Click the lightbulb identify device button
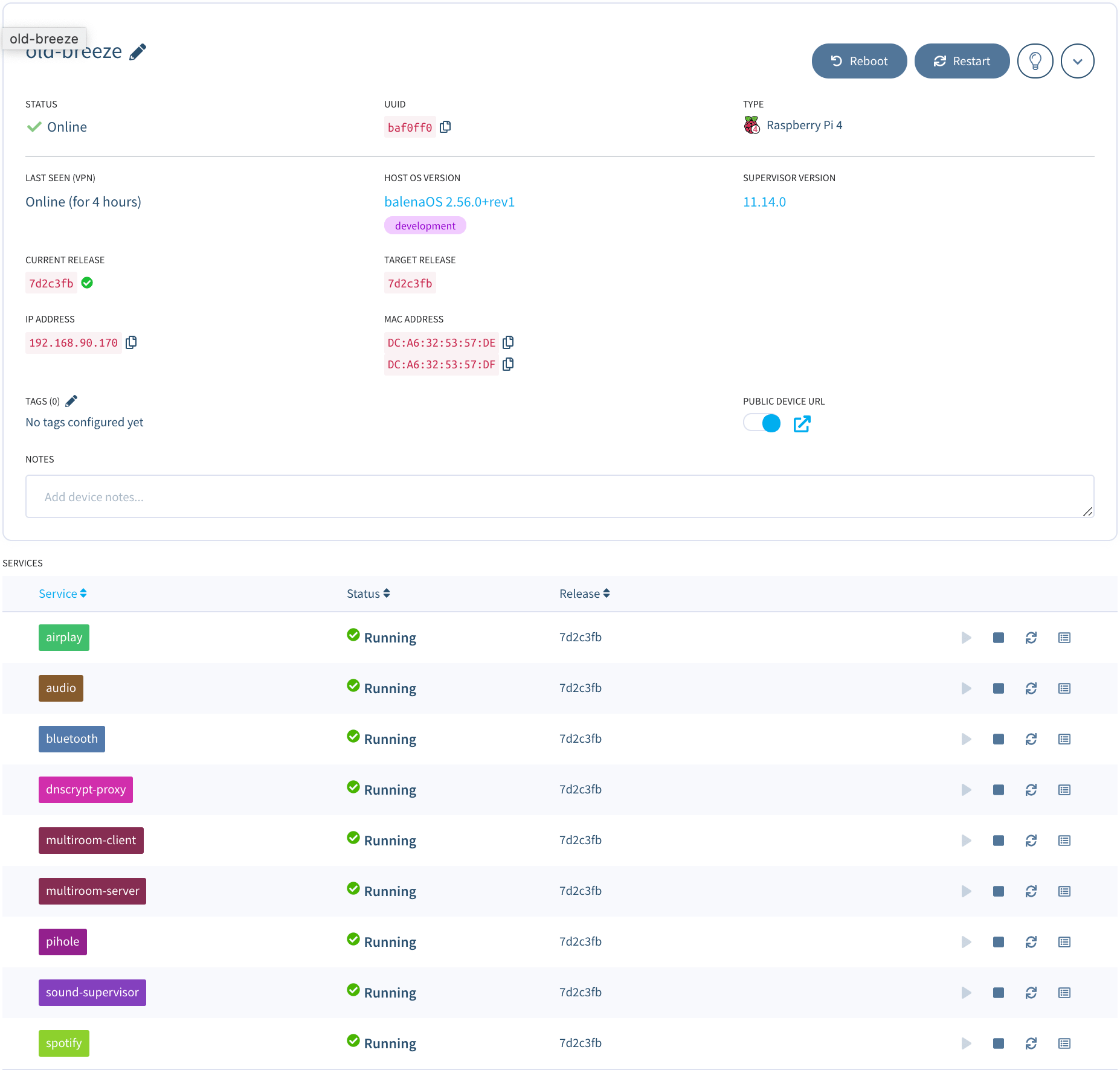 point(1035,61)
